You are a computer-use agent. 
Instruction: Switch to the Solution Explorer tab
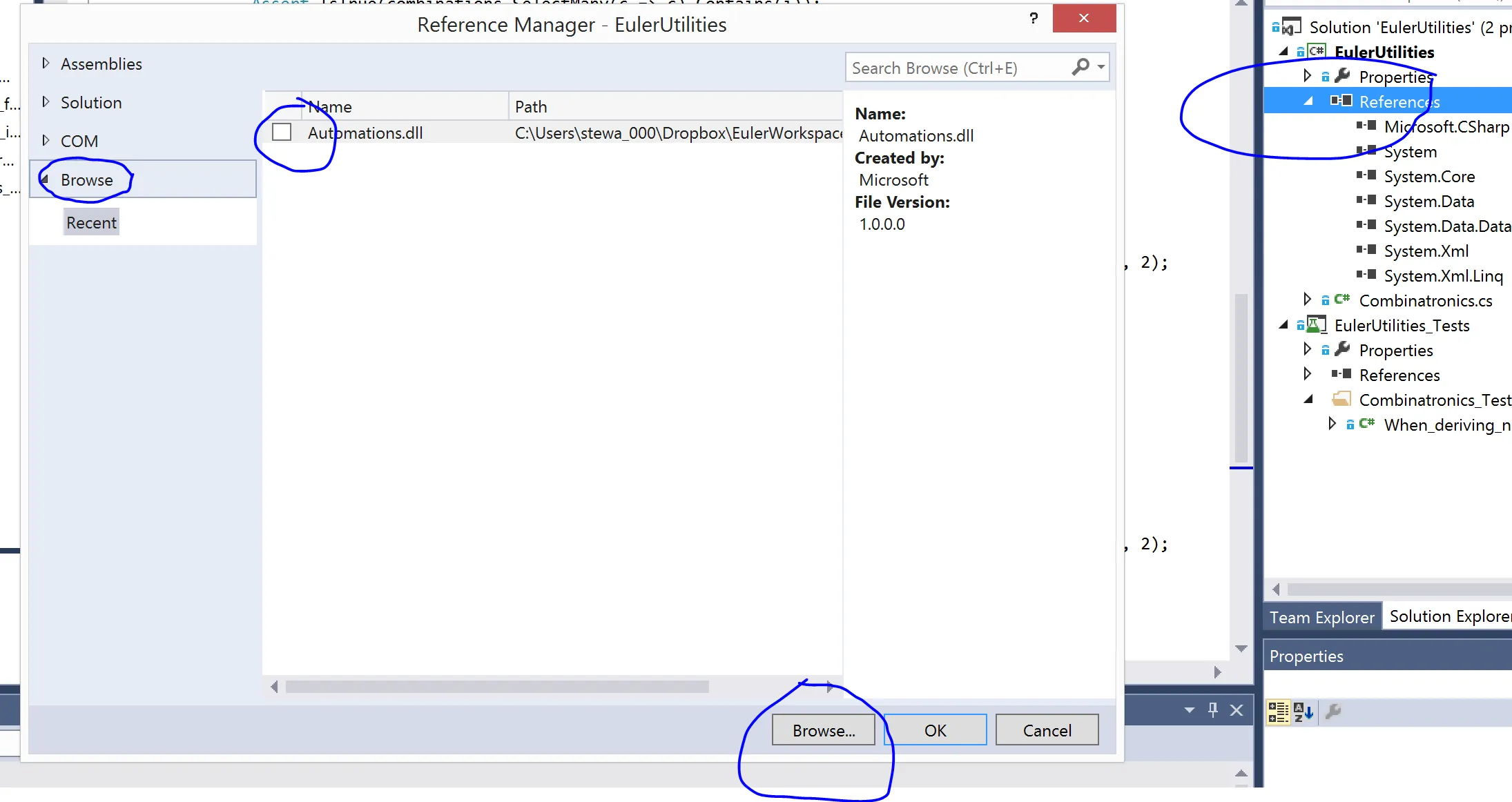(x=1449, y=616)
